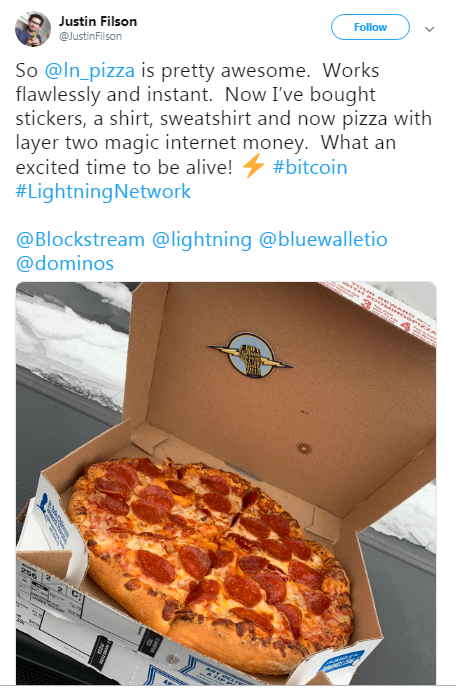This screenshot has height=693, width=456.
Task: Open the @JustinFilson handle link
Action: click(x=90, y=36)
